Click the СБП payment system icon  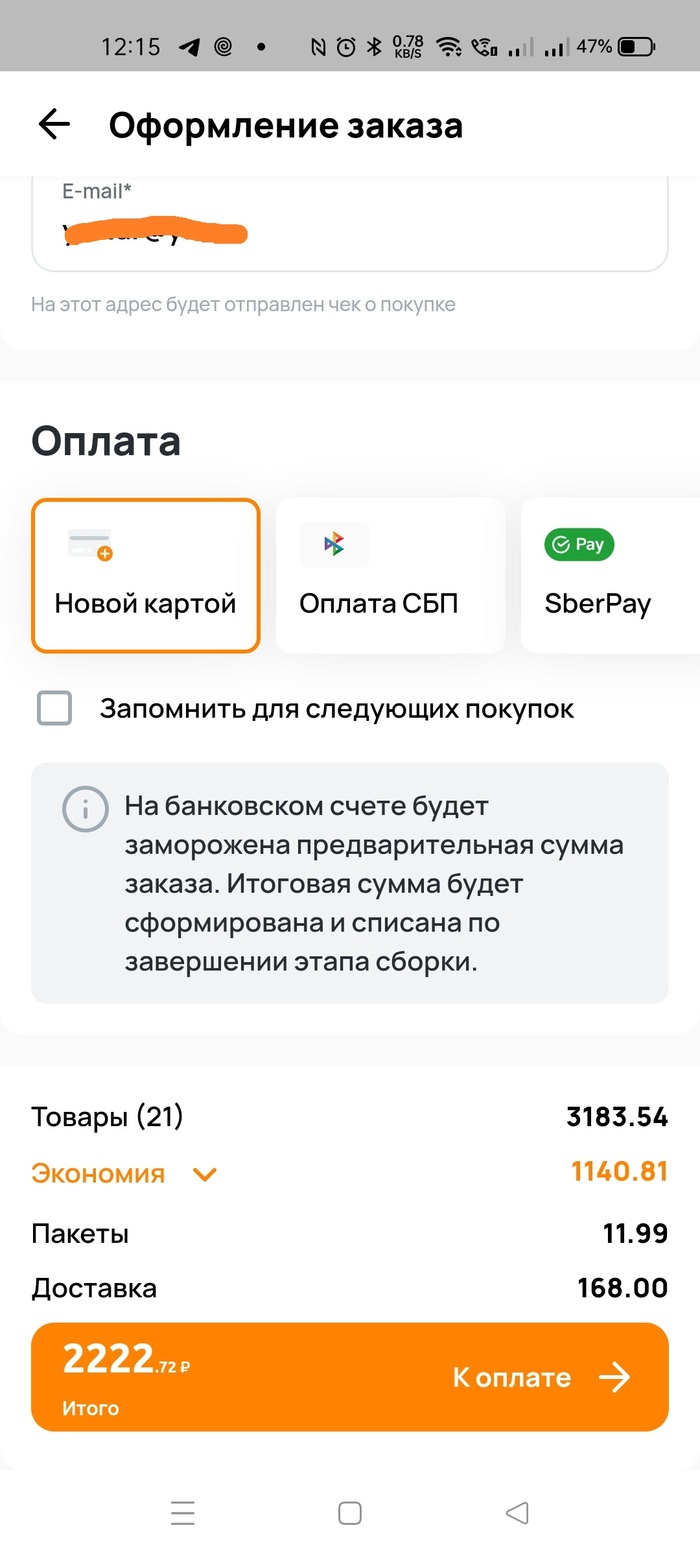(334, 544)
